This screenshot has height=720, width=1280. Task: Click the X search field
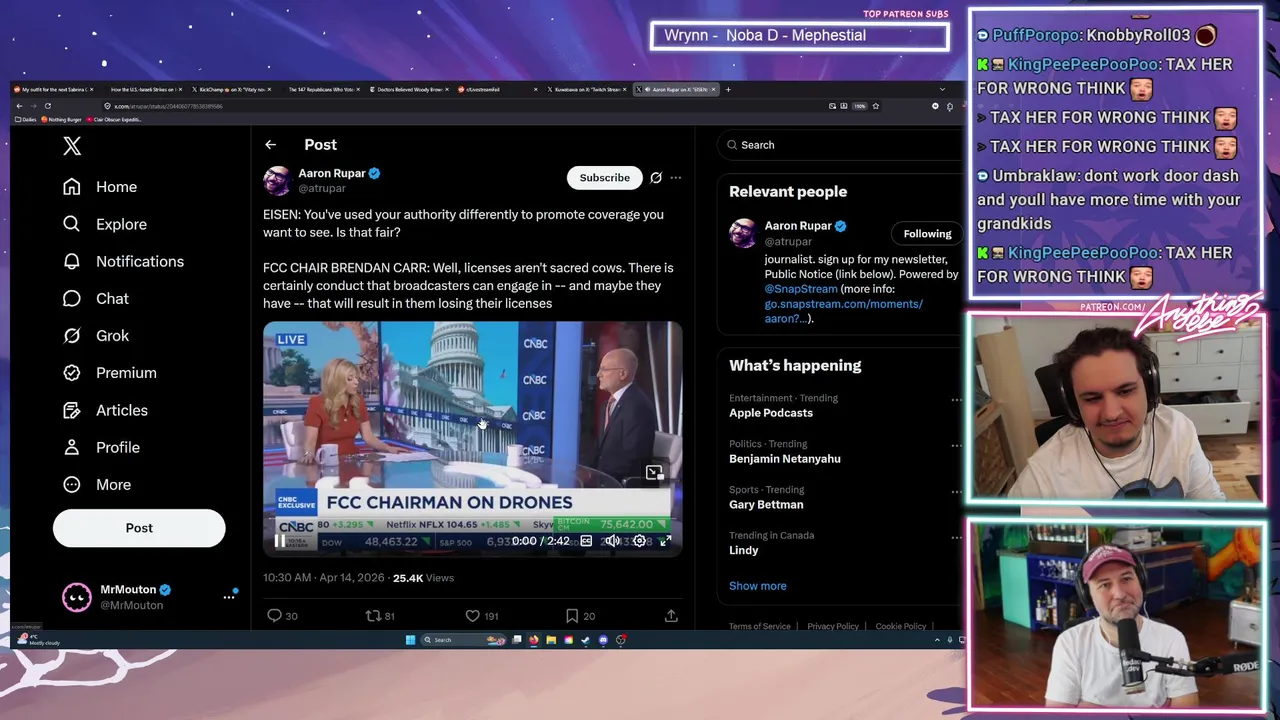(840, 145)
